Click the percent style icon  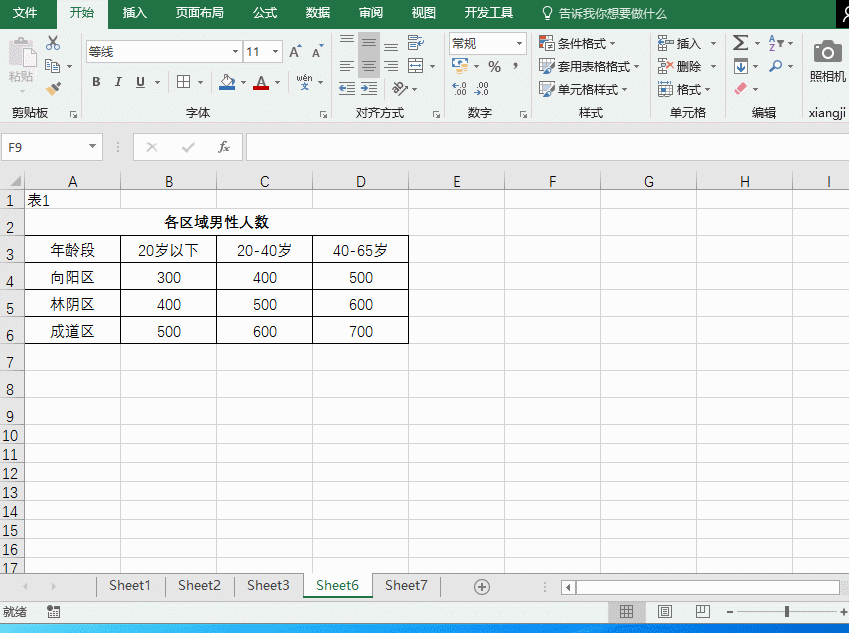point(494,66)
